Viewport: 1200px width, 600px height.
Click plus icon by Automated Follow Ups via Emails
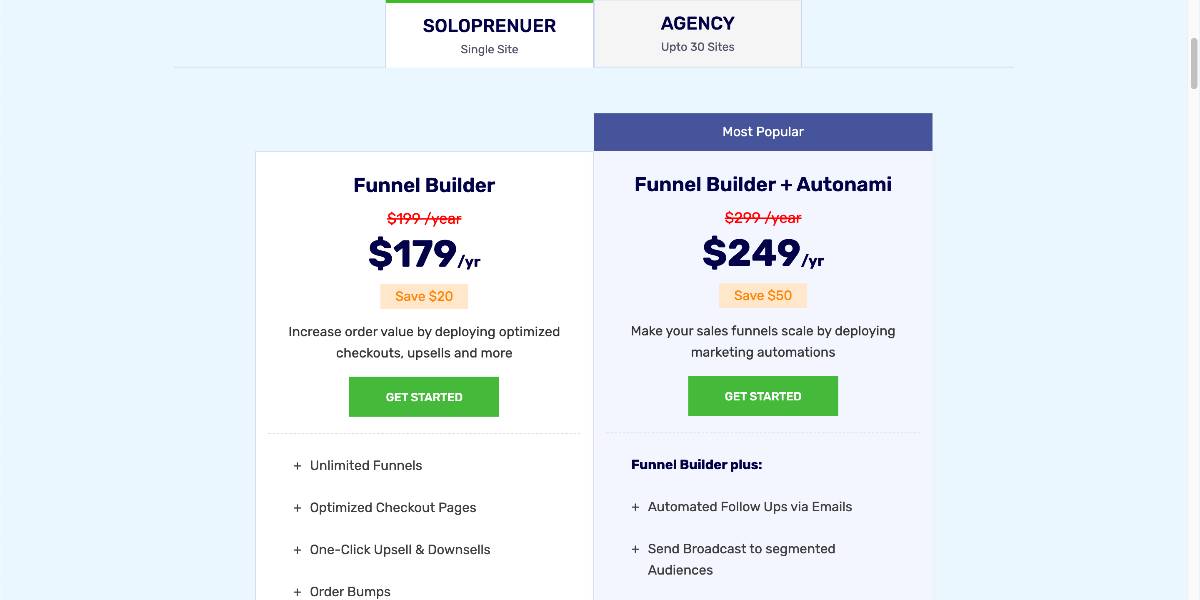click(x=635, y=507)
